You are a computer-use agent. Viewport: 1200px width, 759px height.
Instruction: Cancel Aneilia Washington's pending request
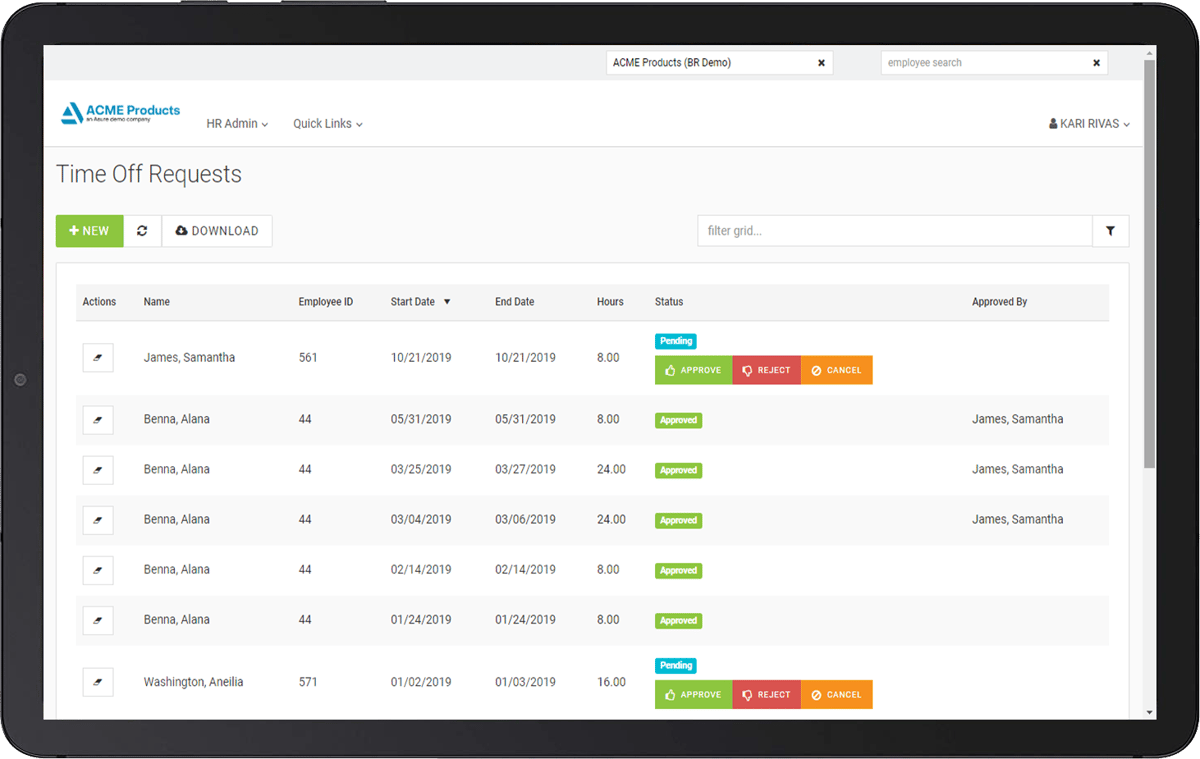click(836, 694)
